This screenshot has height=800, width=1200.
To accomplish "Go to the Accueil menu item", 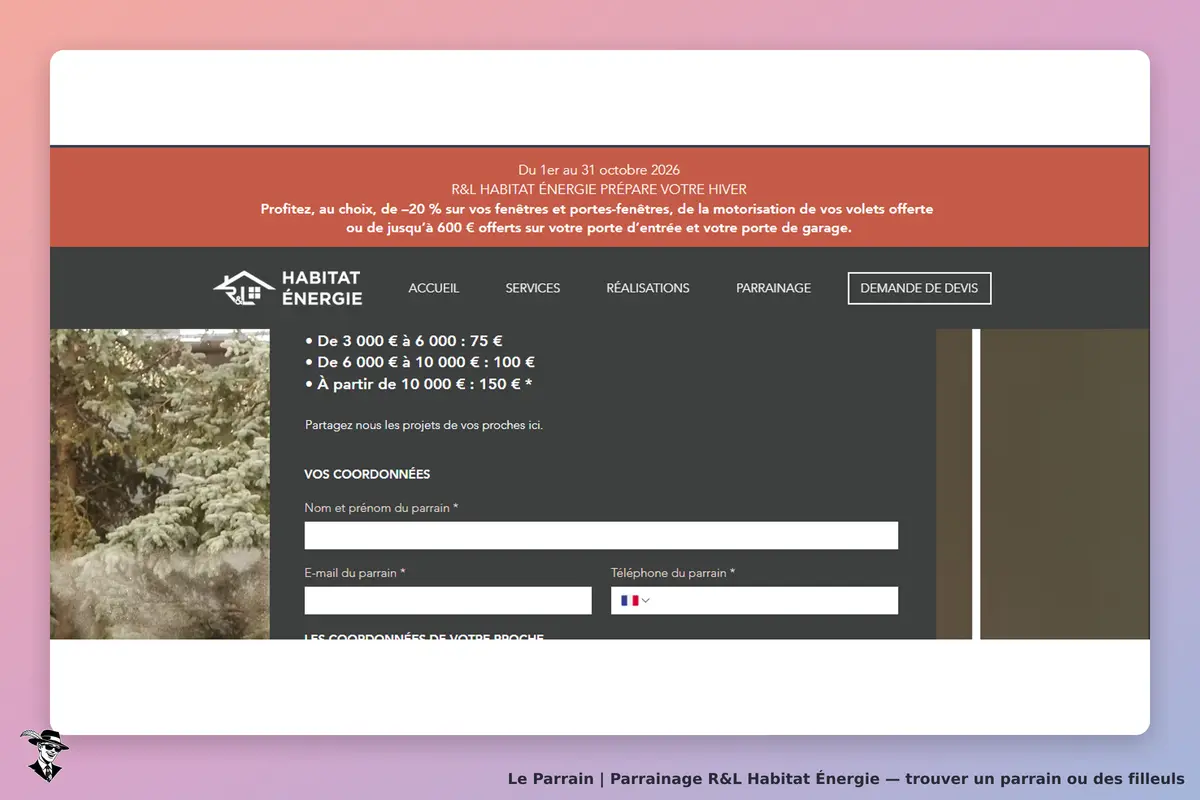I will tap(434, 288).
